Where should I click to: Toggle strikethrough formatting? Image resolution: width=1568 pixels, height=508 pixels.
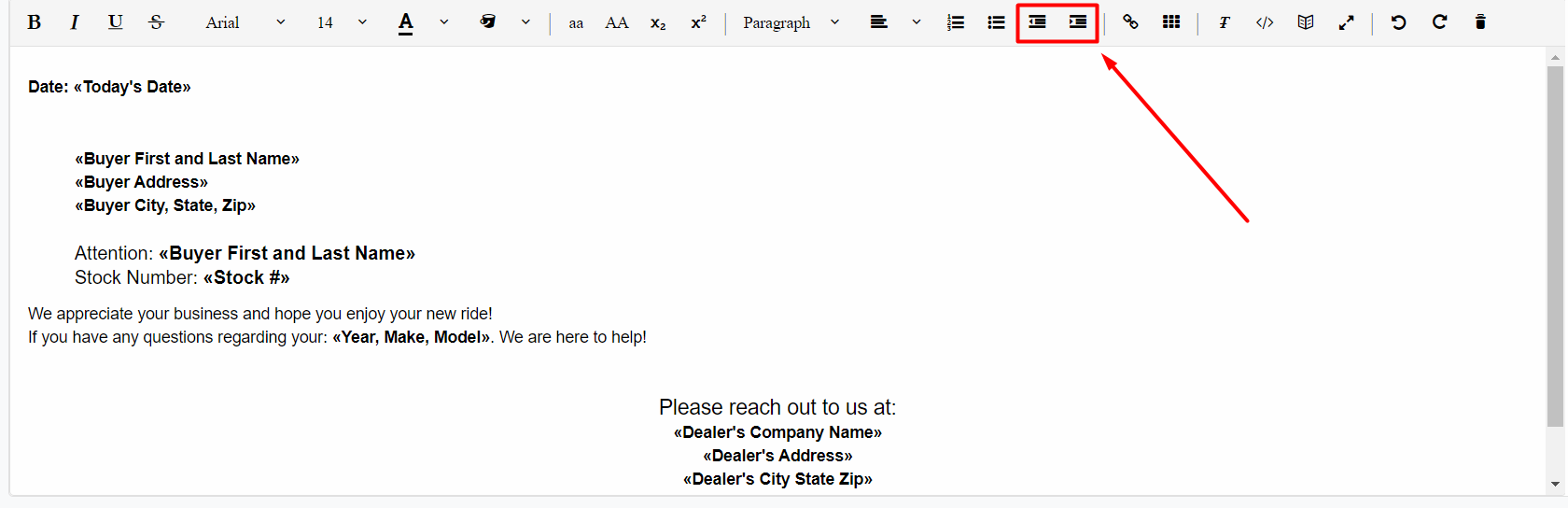click(156, 22)
